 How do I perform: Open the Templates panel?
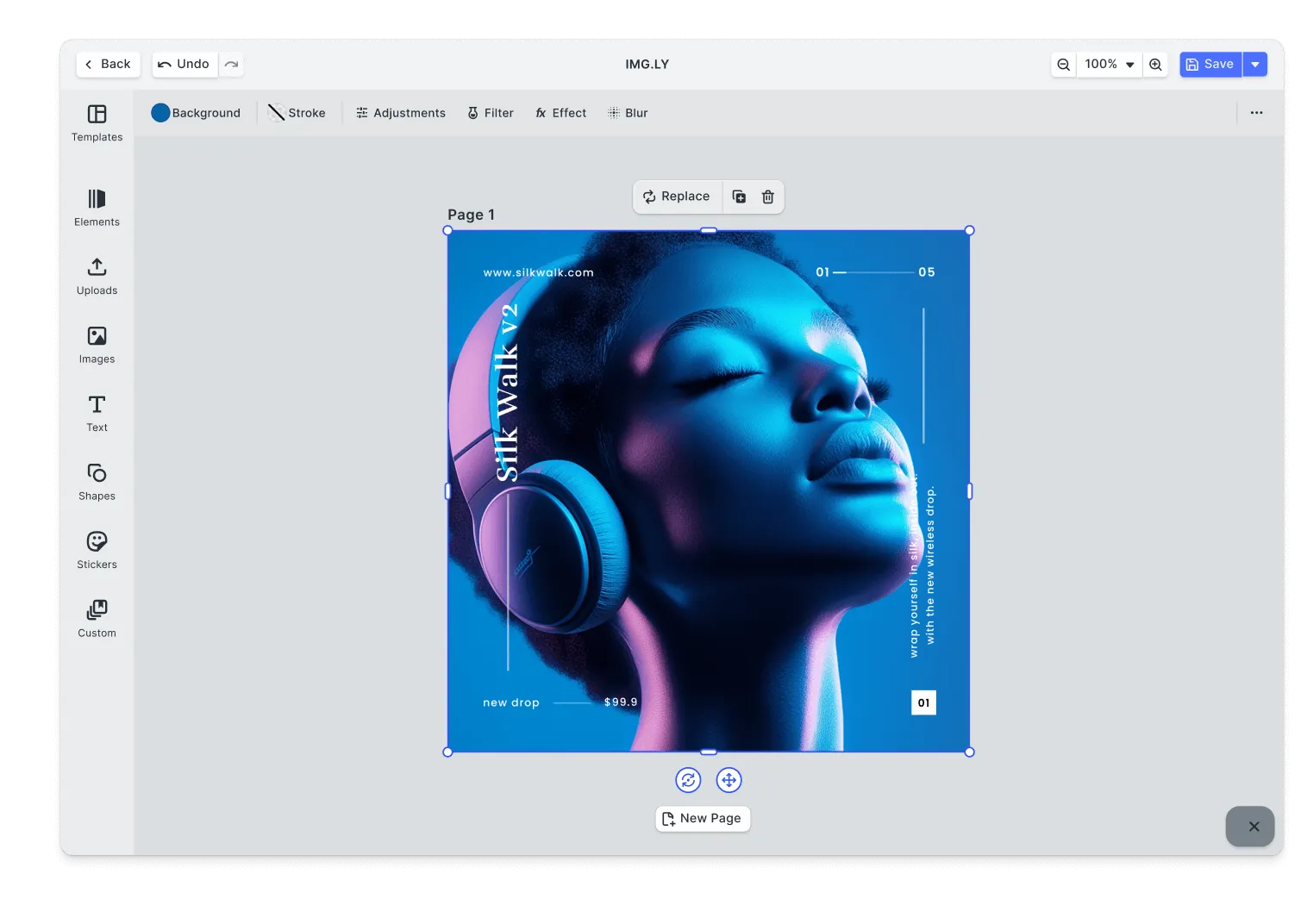pos(97,123)
